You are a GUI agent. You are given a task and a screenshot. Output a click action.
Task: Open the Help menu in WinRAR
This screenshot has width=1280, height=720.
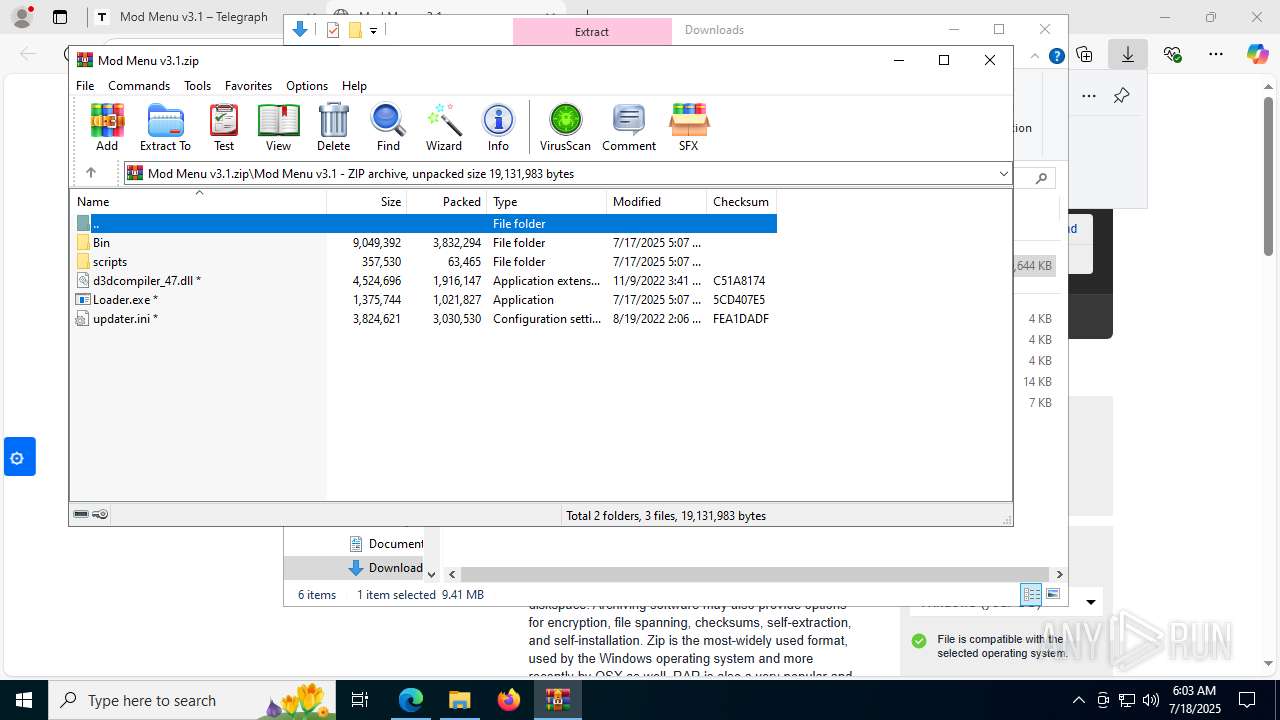(354, 86)
